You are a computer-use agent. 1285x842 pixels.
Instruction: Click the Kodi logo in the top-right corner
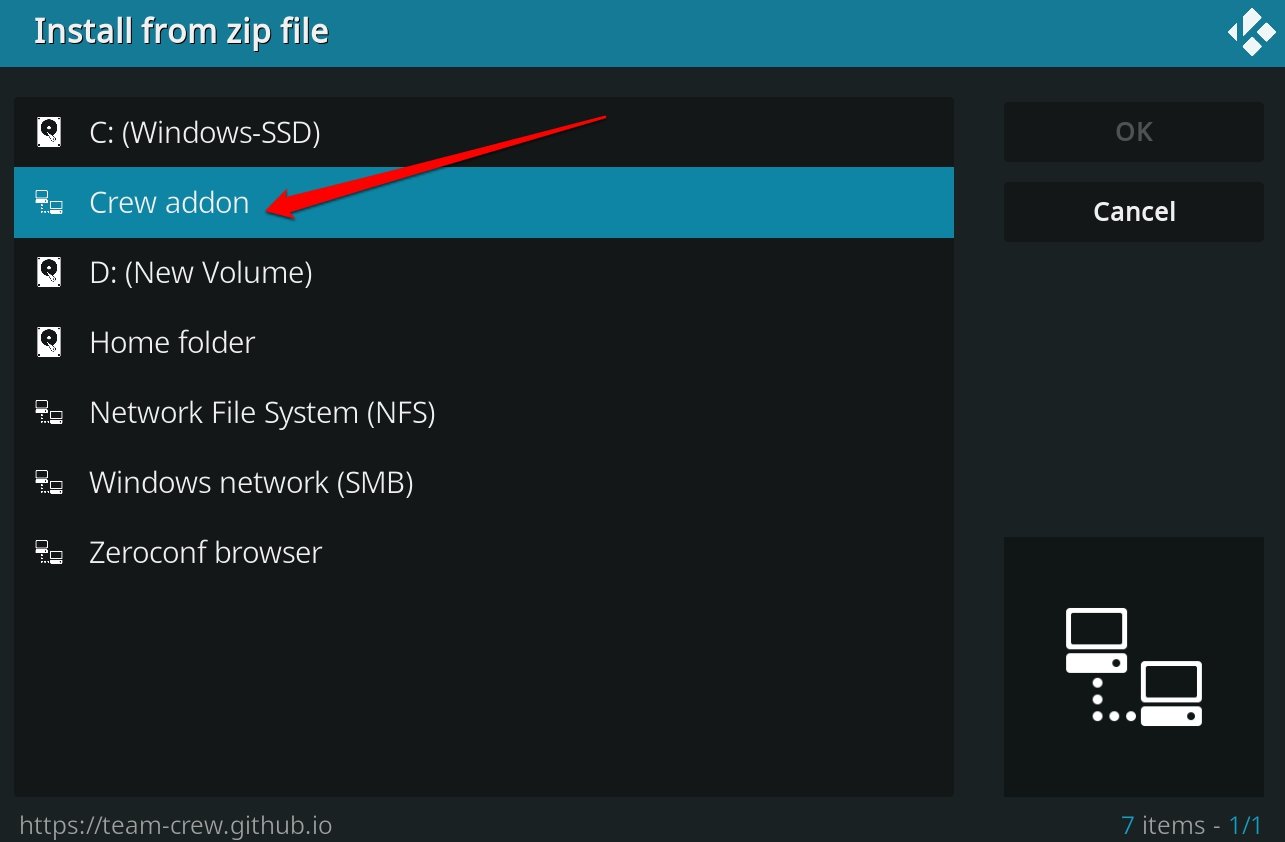pyautogui.click(x=1250, y=32)
